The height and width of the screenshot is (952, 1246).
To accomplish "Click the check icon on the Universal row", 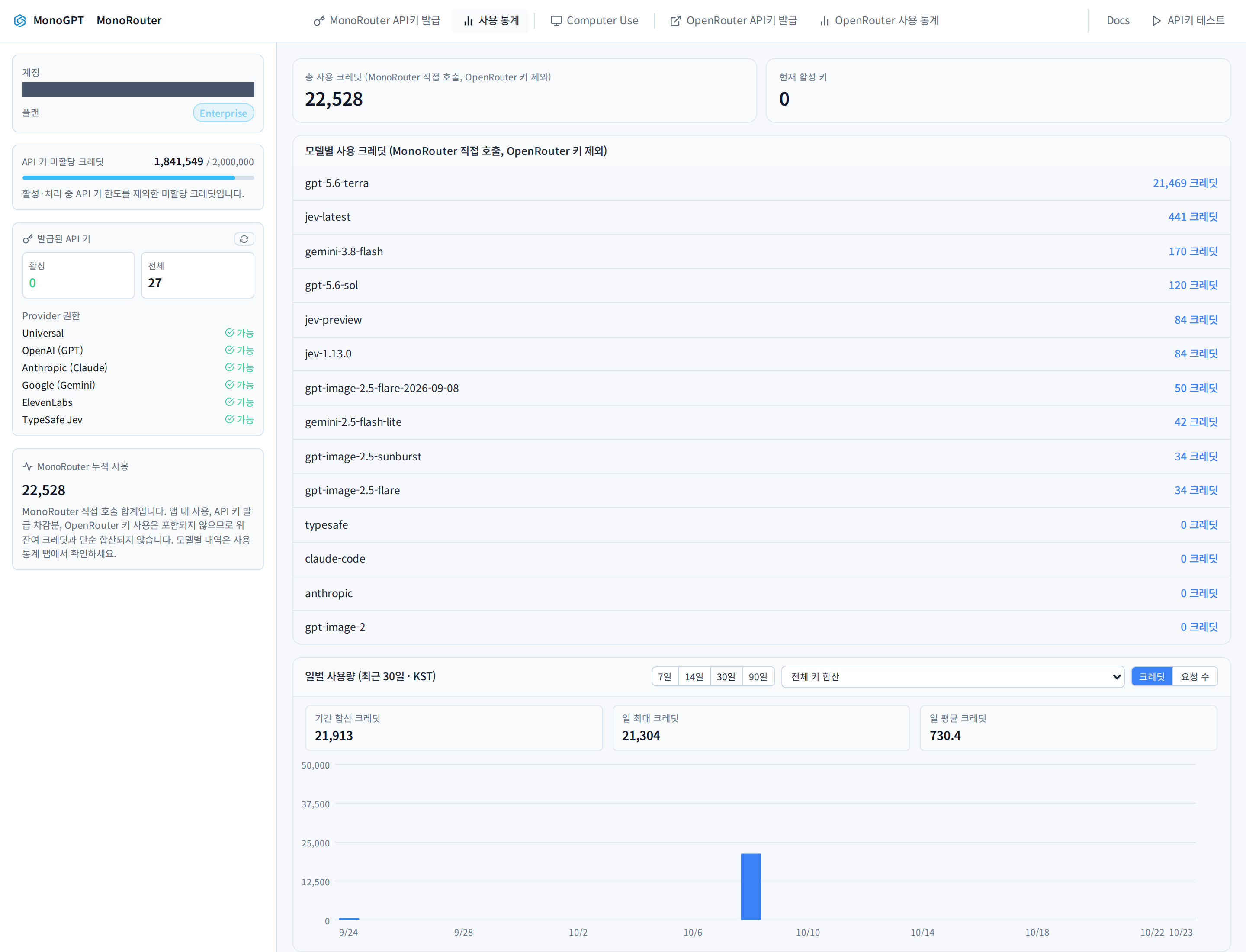I will tap(229, 333).
